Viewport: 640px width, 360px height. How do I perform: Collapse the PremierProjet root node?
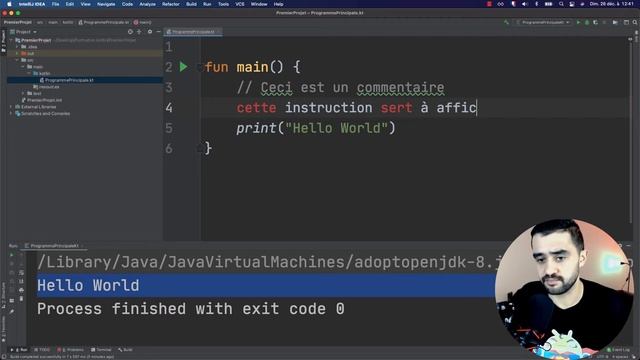pyautogui.click(x=11, y=40)
